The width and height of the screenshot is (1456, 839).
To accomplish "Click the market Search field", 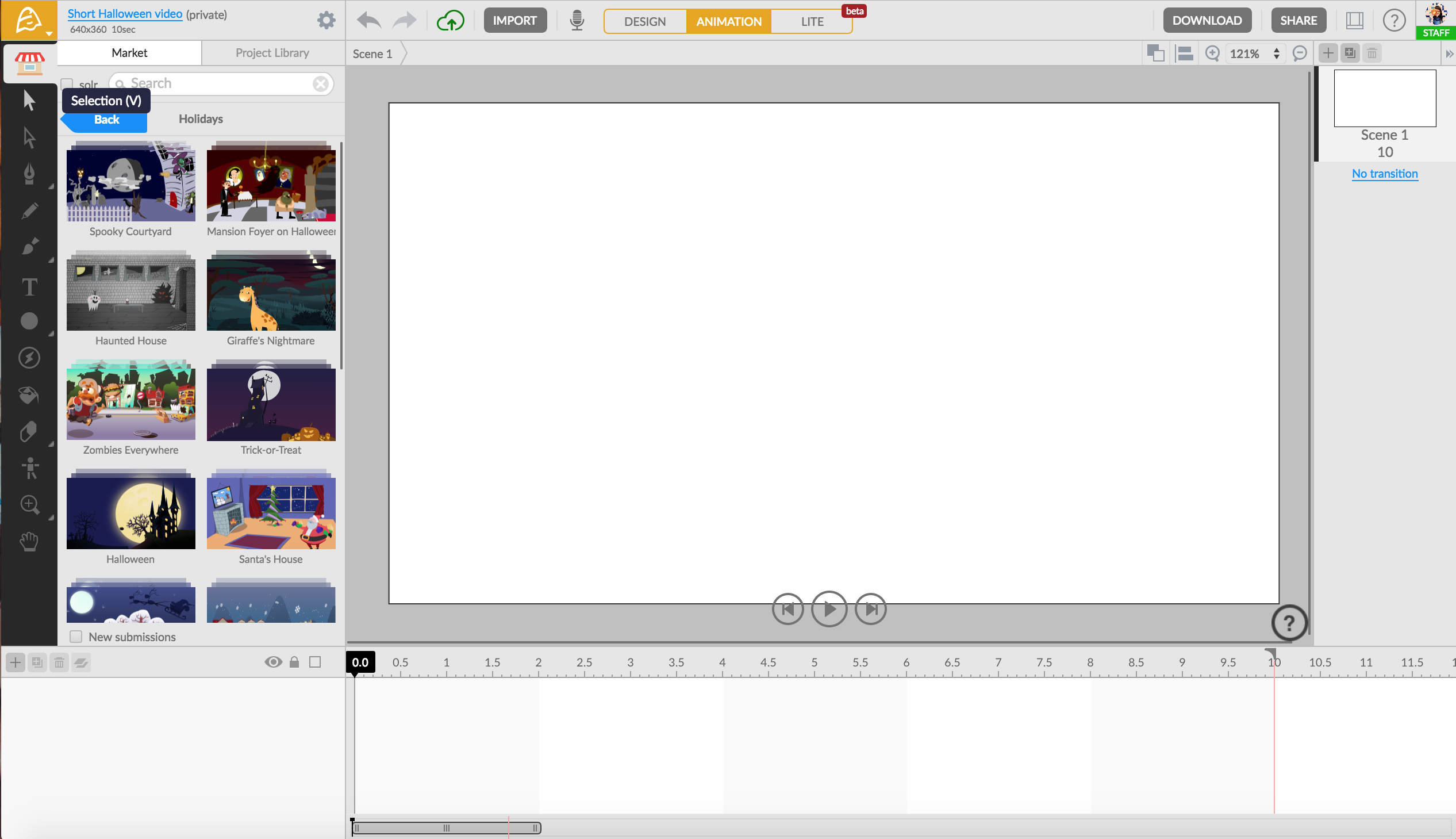I will click(221, 83).
